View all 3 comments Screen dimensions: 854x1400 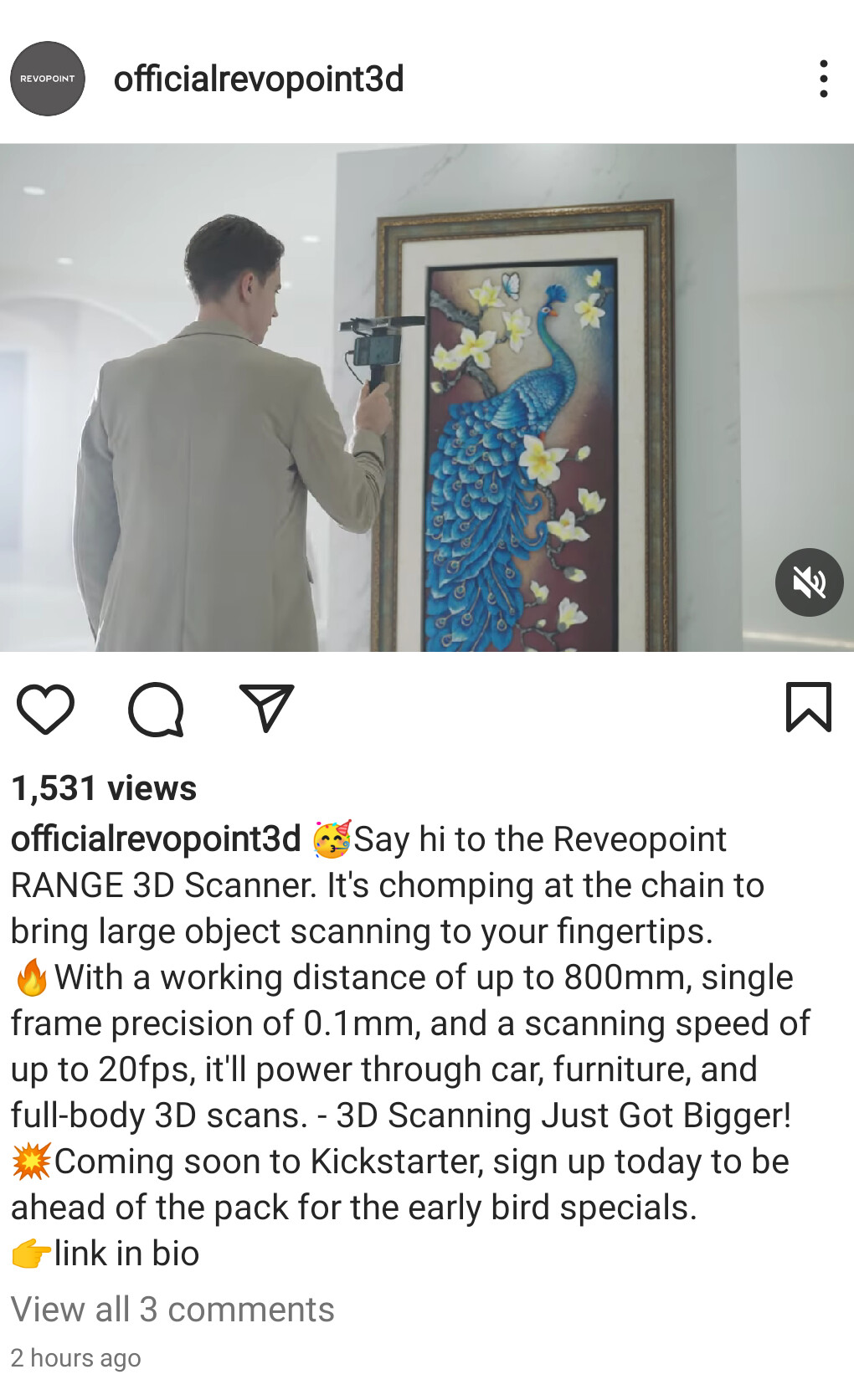(172, 1309)
